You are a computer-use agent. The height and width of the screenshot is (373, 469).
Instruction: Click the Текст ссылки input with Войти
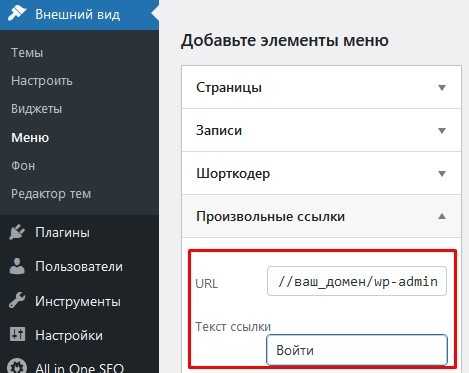pyautogui.click(x=357, y=350)
